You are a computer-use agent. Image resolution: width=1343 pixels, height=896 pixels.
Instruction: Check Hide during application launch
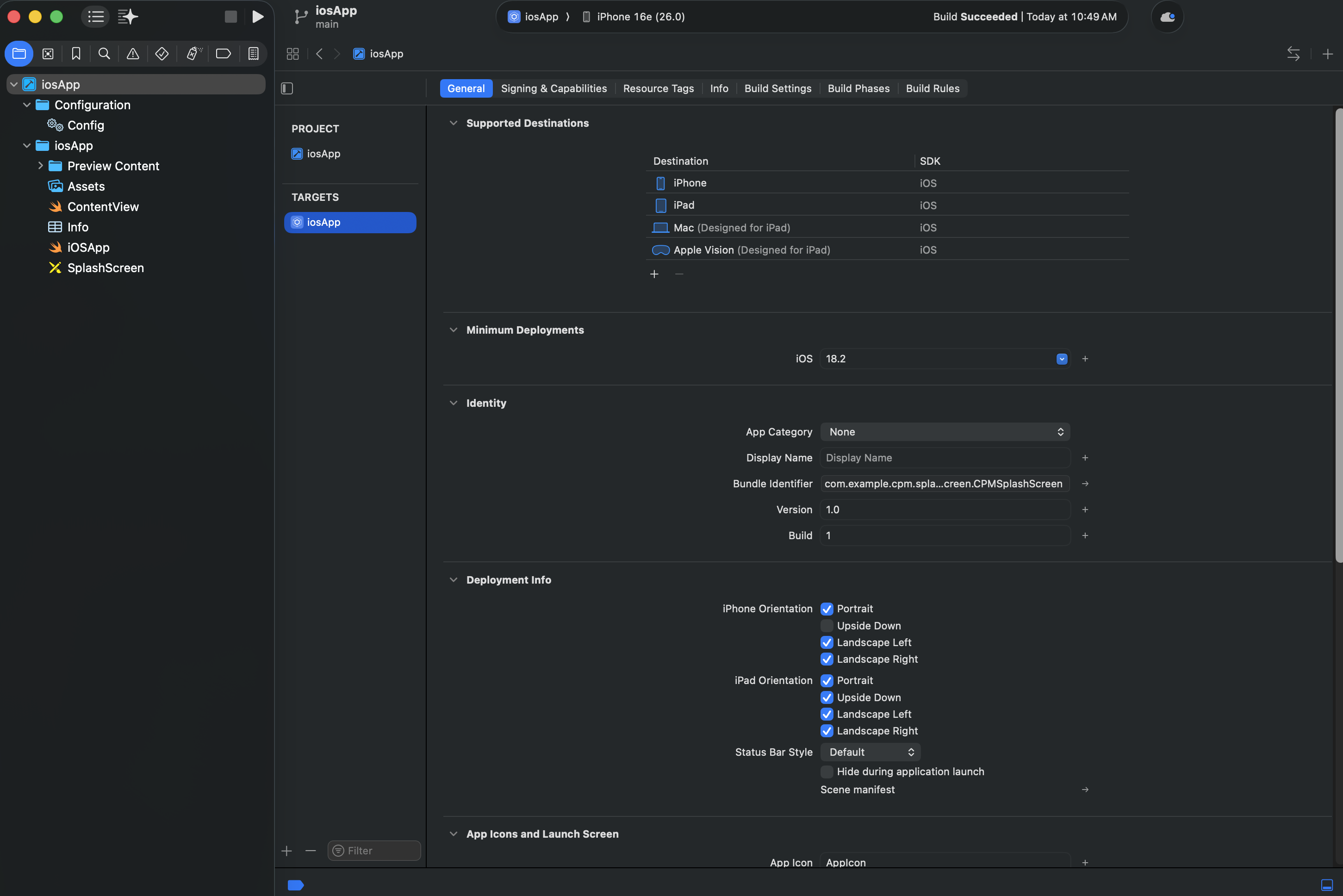tap(826, 772)
